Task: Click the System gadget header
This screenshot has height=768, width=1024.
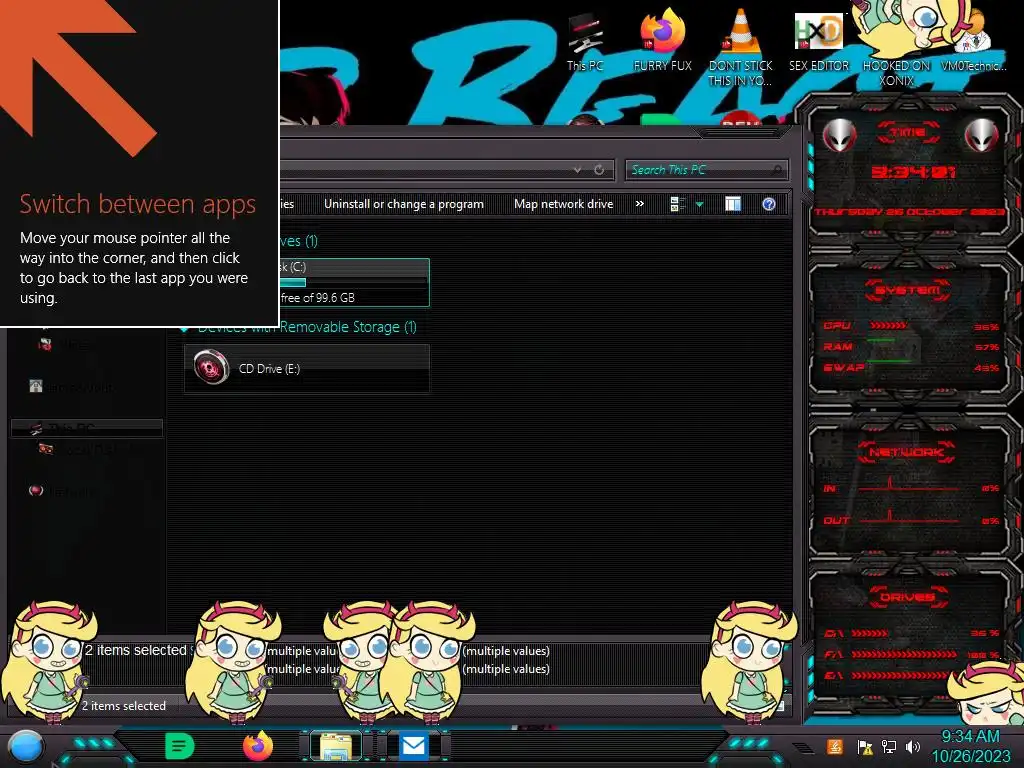Action: pos(907,290)
